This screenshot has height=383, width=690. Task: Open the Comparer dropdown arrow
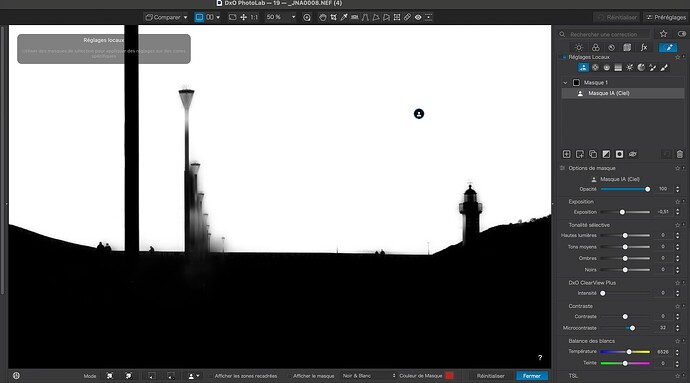pyautogui.click(x=185, y=17)
